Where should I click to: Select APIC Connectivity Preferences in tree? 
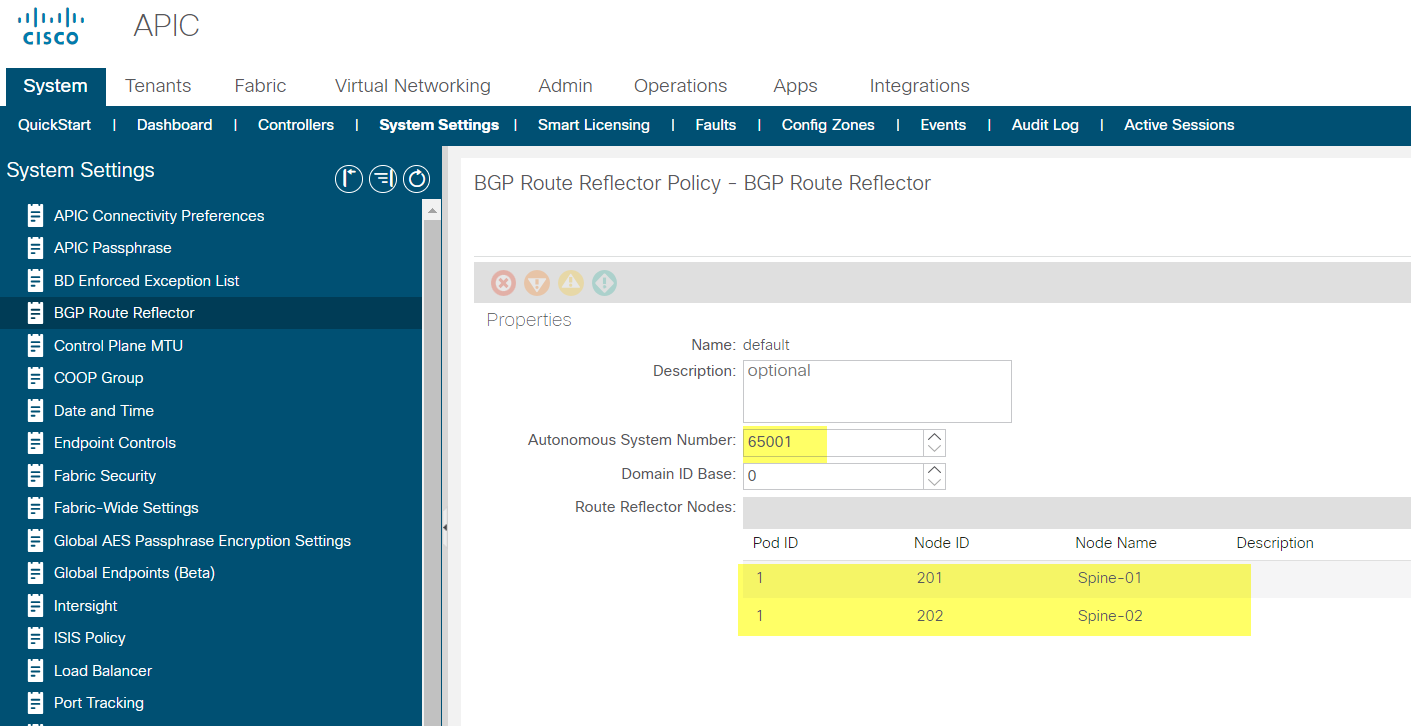(159, 216)
